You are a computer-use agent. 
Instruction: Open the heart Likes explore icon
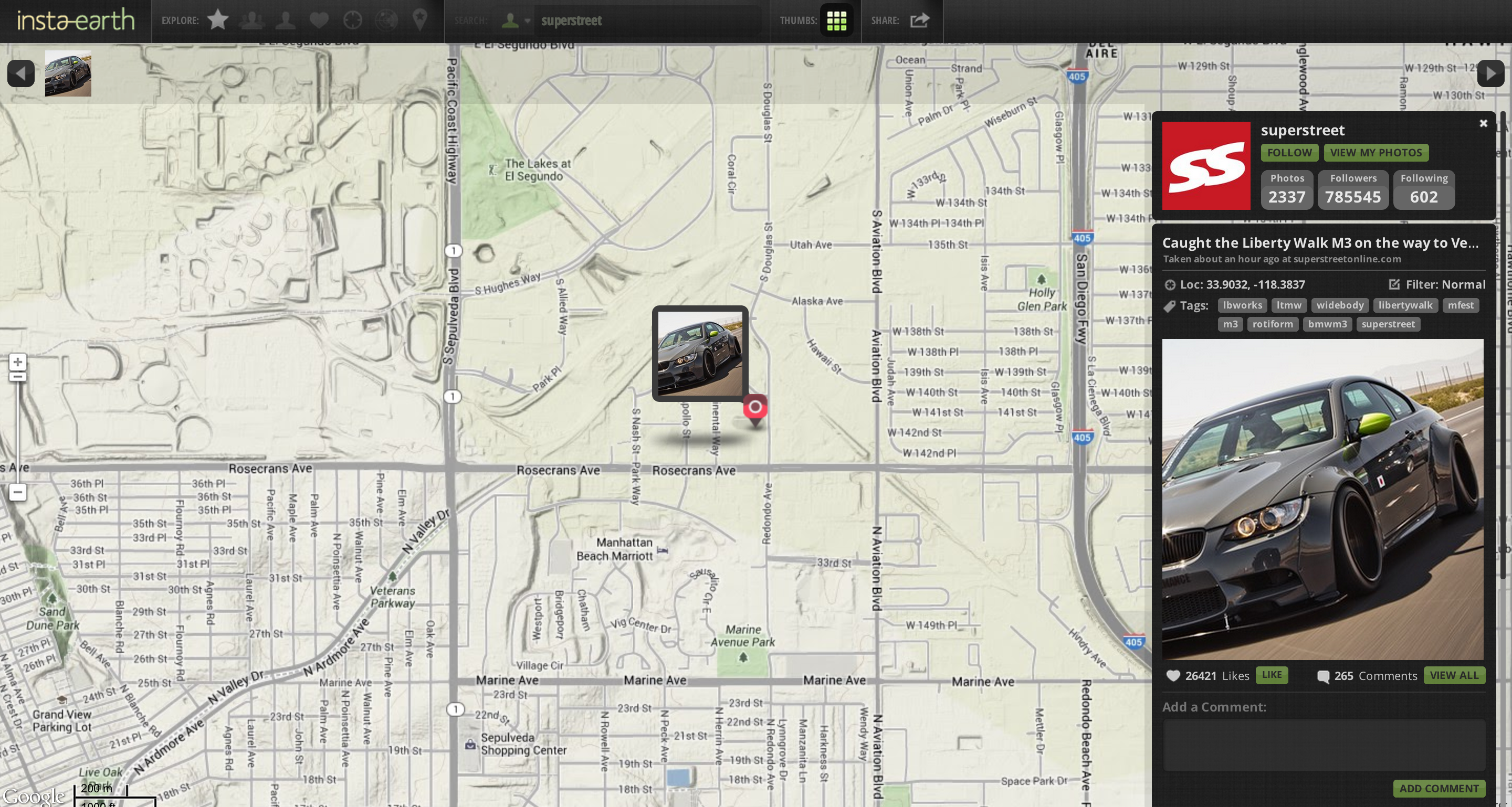point(319,20)
